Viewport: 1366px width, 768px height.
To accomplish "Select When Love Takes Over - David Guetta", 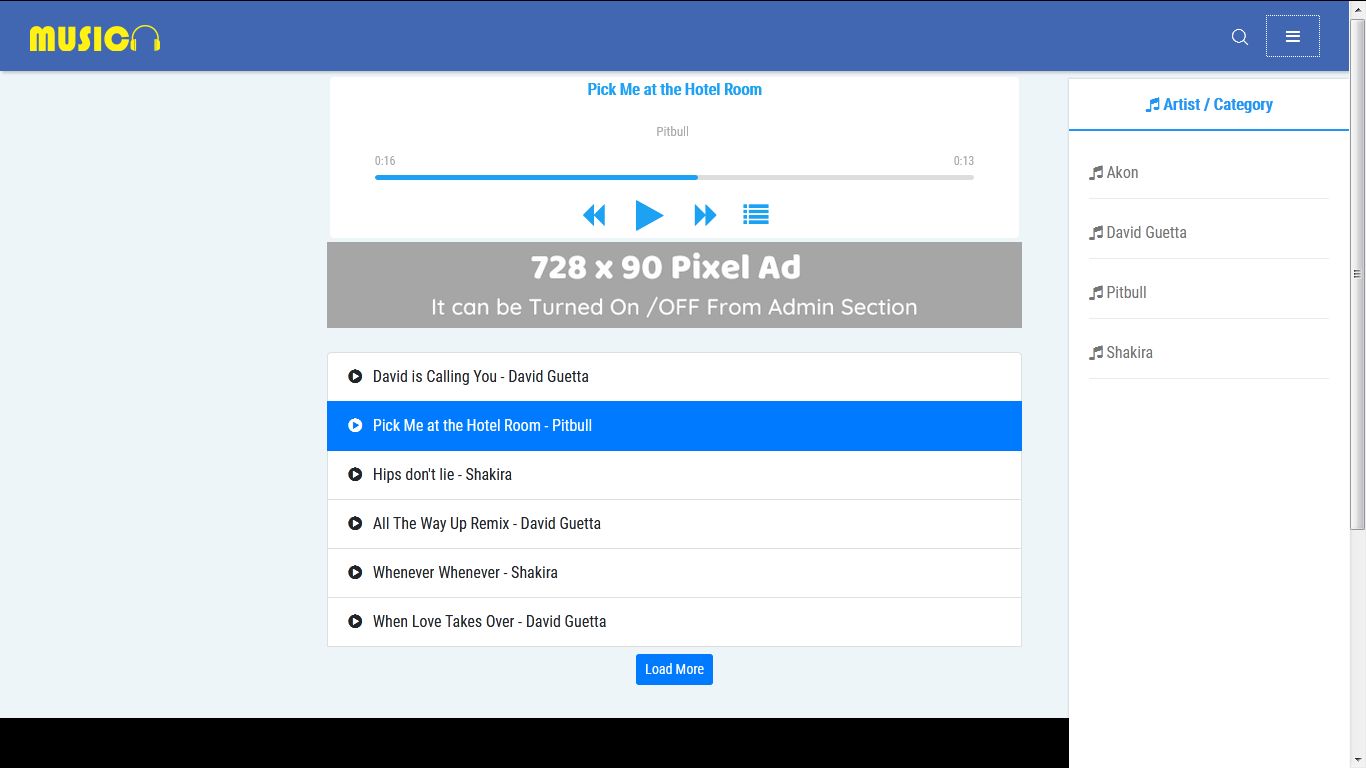I will [x=674, y=622].
